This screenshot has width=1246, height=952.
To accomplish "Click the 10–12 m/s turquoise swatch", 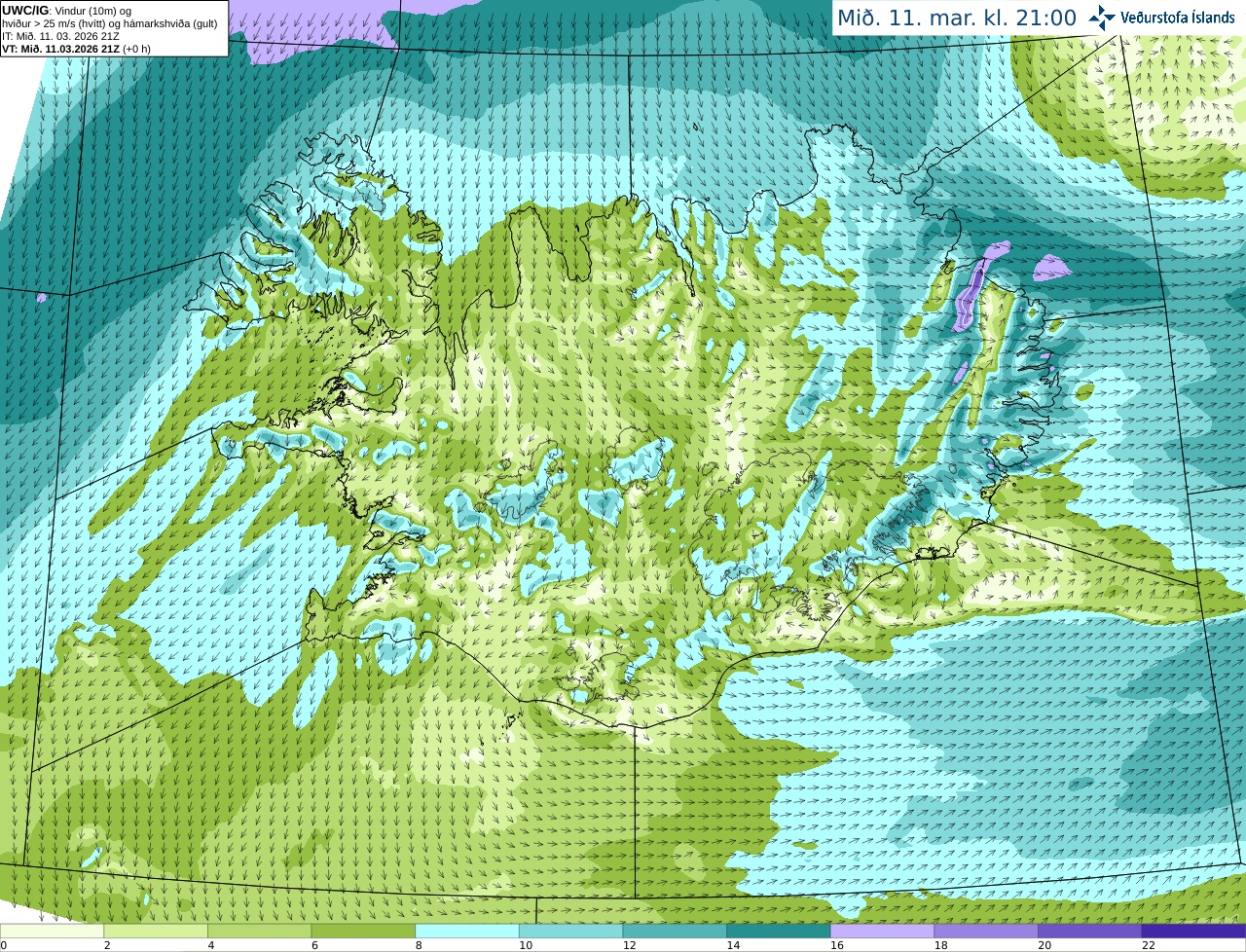I will pyautogui.click(x=571, y=932).
